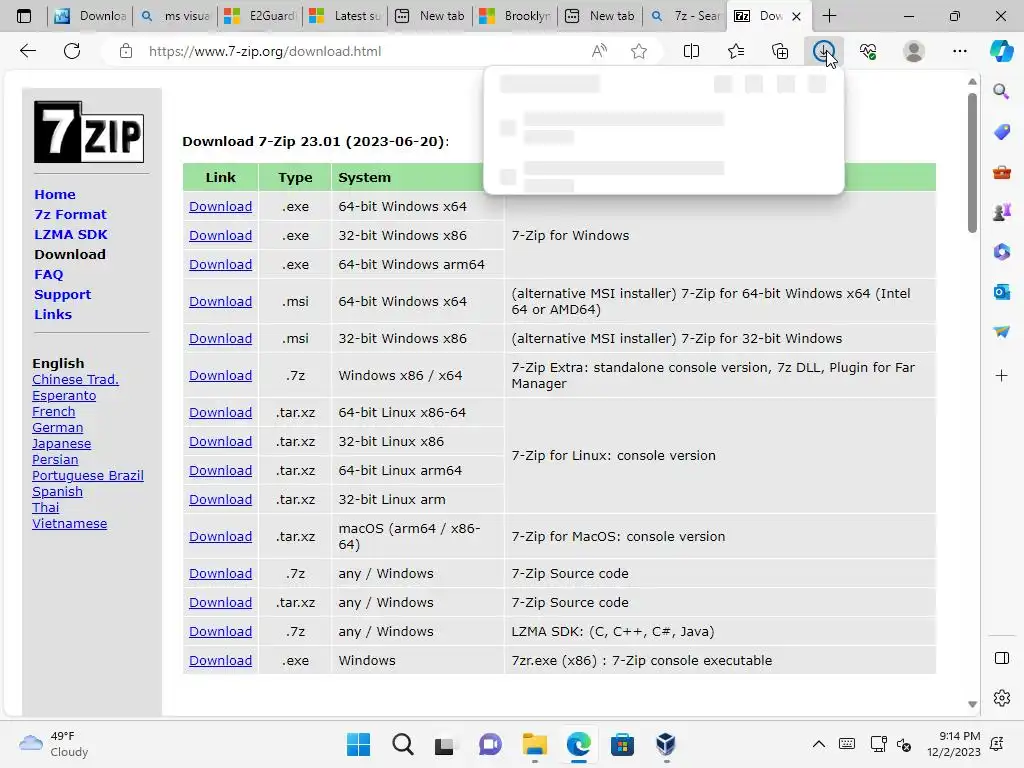The width and height of the screenshot is (1024, 768).
Task: Download the macOS .tar.xz console version
Action: (220, 536)
